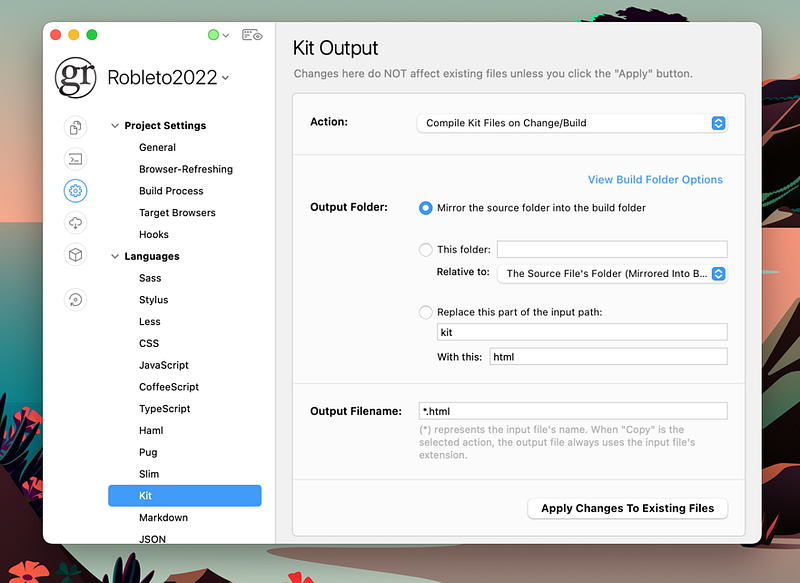Click the This folder path field
800x583 pixels.
pyautogui.click(x=612, y=249)
